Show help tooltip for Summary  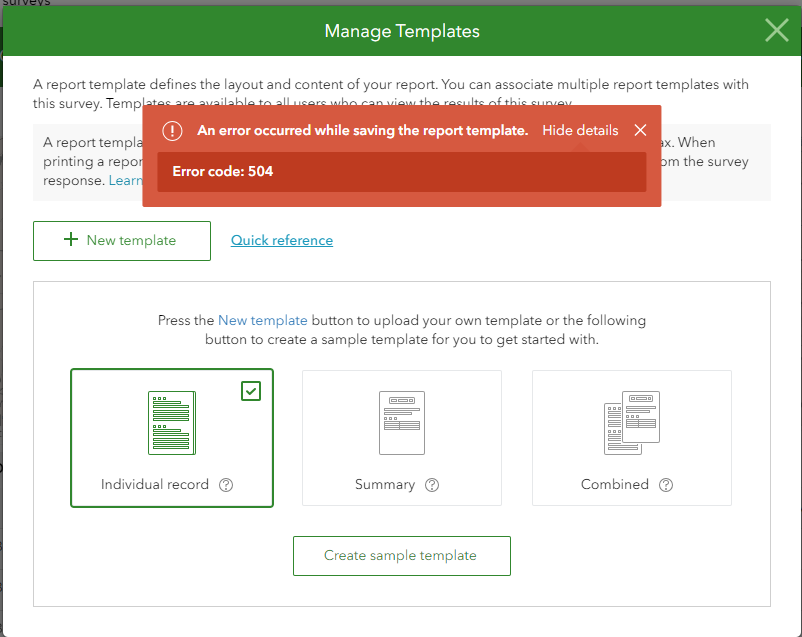click(x=432, y=485)
